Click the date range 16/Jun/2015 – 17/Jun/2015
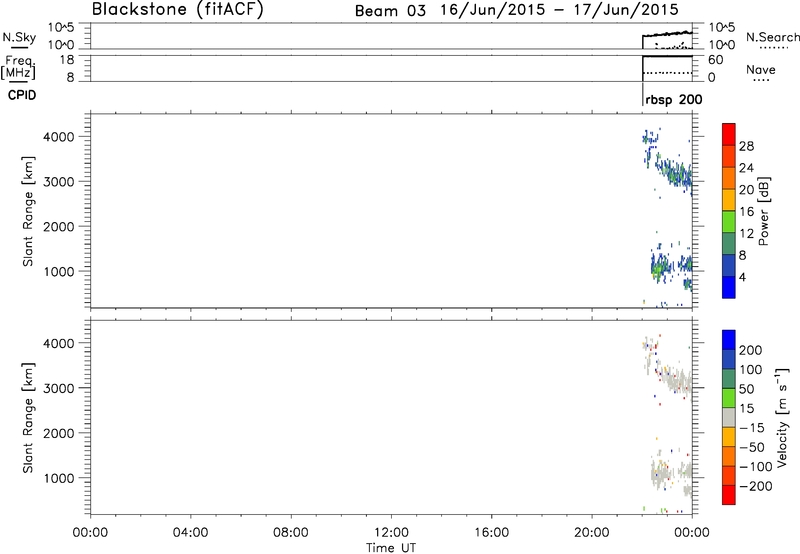800x554 pixels. pyautogui.click(x=559, y=10)
